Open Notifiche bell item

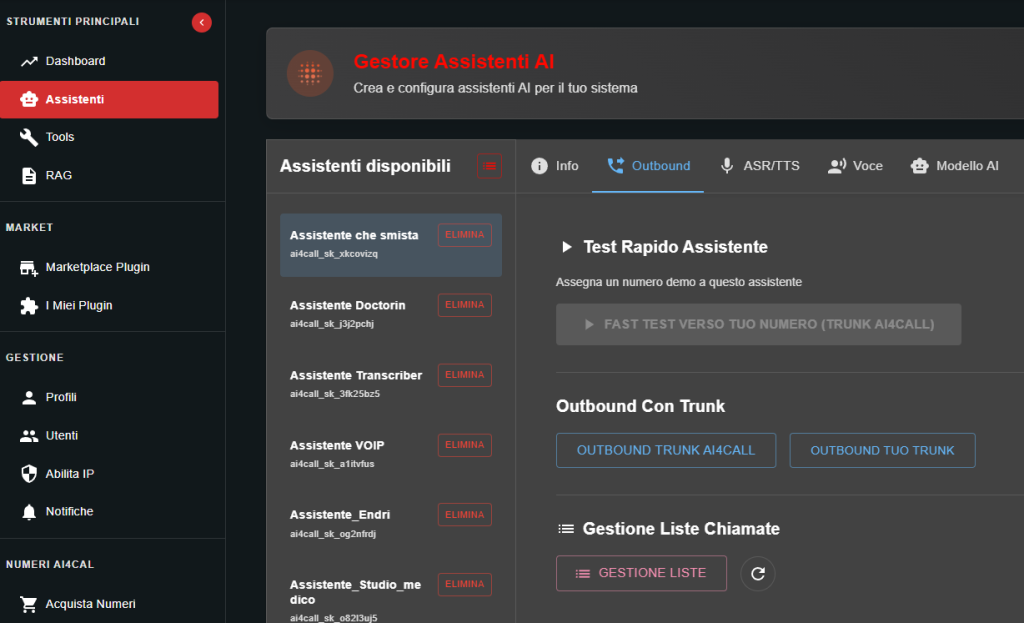[69, 511]
